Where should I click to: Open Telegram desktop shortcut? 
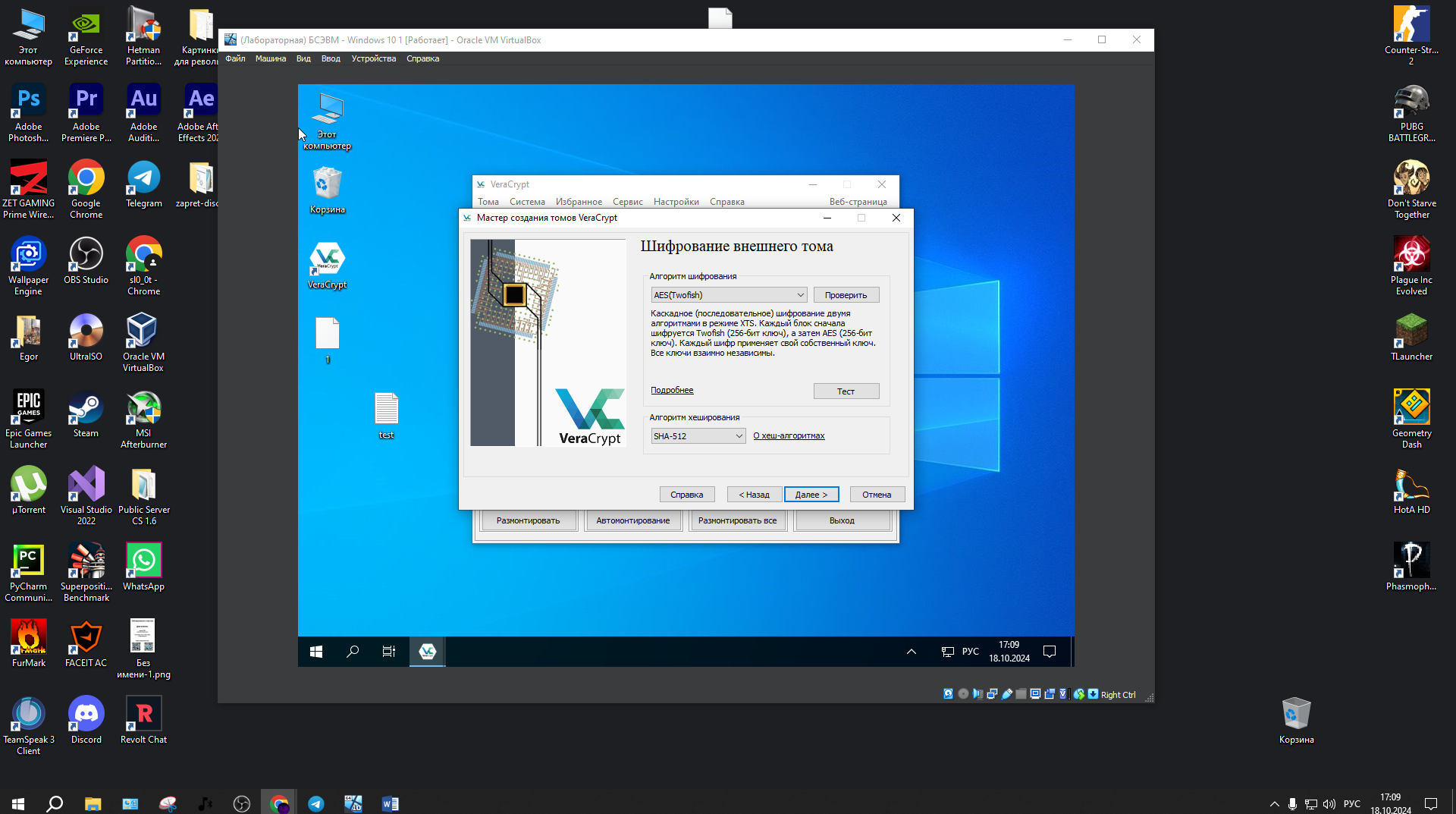coord(143,184)
